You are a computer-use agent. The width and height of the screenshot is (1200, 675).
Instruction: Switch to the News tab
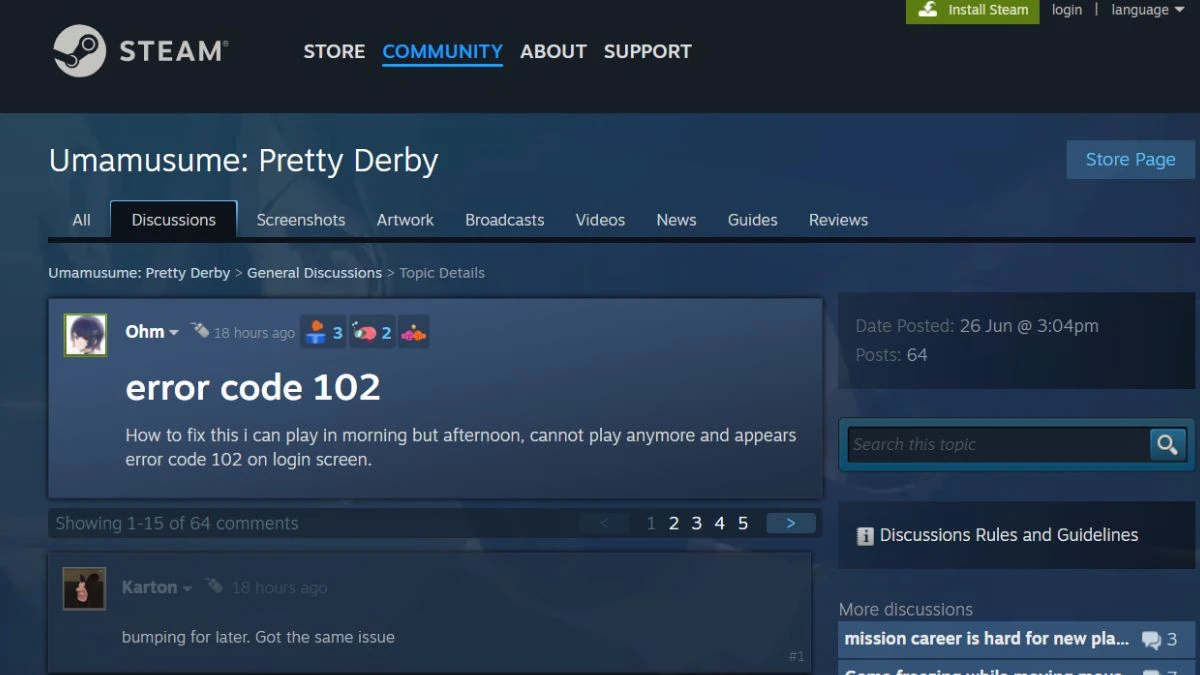click(676, 220)
